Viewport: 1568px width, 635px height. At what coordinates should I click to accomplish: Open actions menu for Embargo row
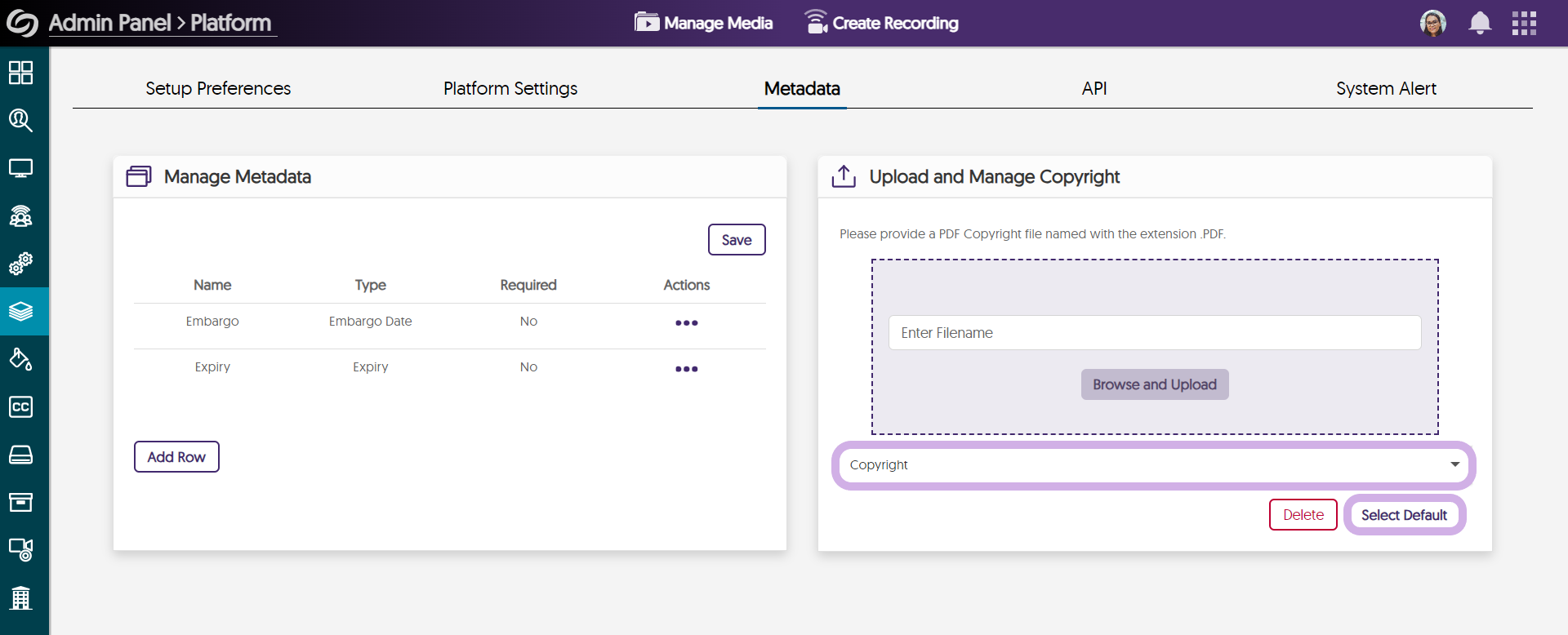[x=686, y=323]
